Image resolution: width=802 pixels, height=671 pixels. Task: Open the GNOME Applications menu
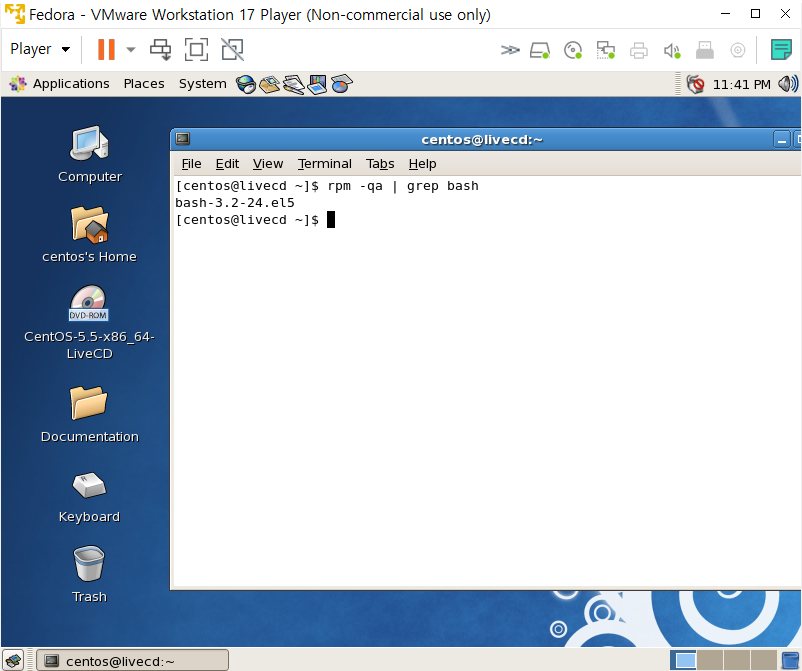click(x=59, y=83)
